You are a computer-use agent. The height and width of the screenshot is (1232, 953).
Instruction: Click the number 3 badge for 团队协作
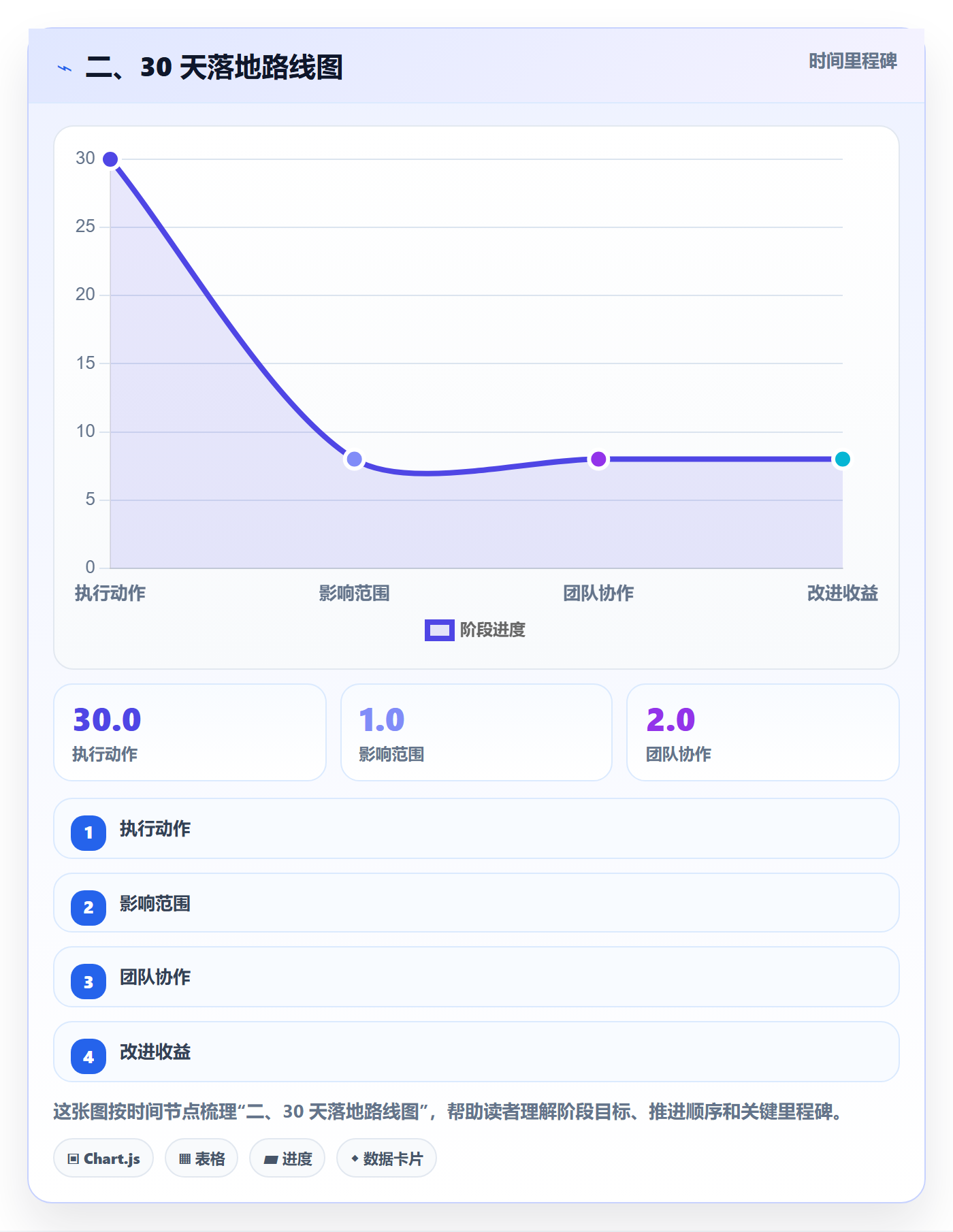(x=88, y=982)
